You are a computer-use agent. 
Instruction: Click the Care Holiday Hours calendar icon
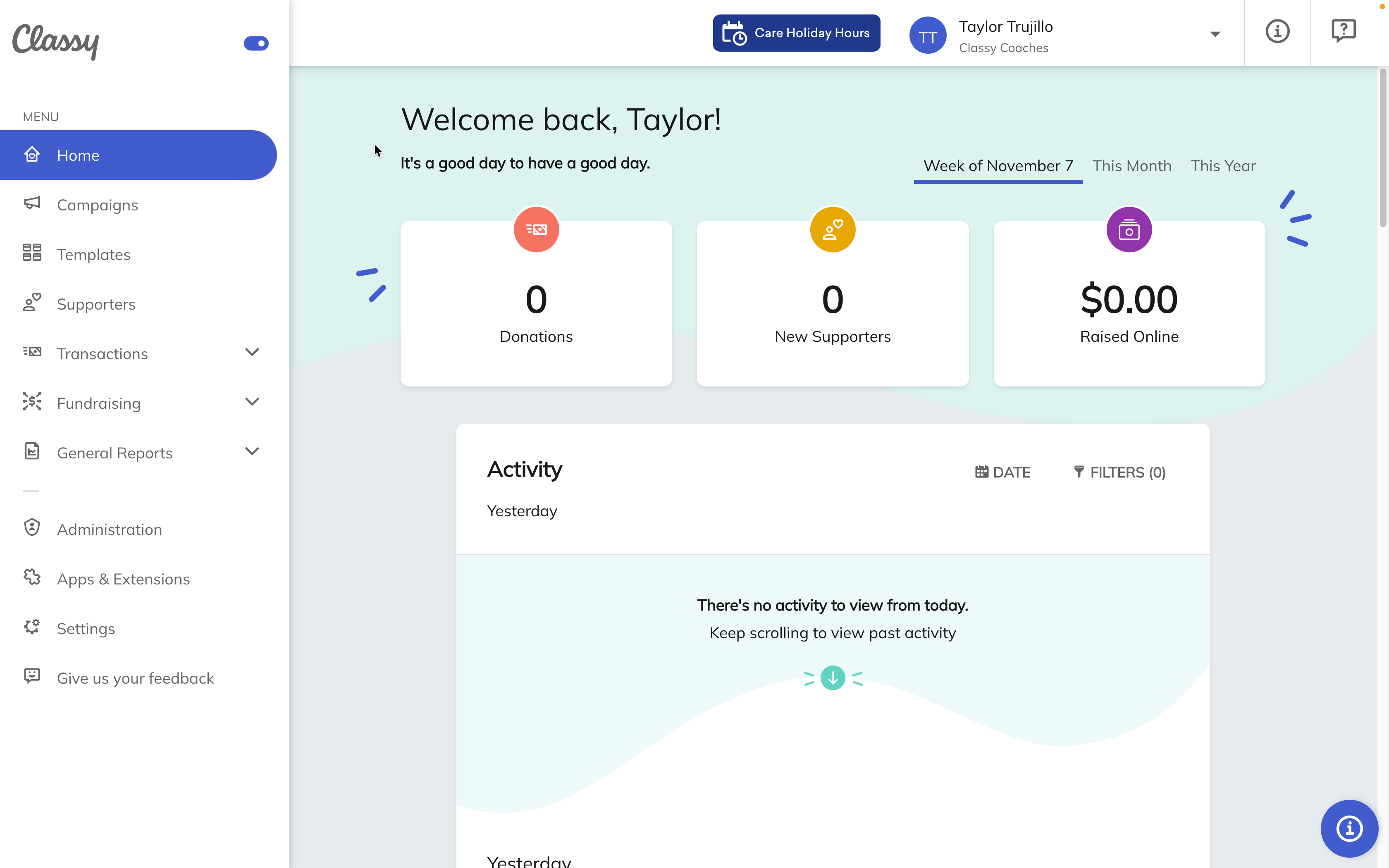[735, 33]
